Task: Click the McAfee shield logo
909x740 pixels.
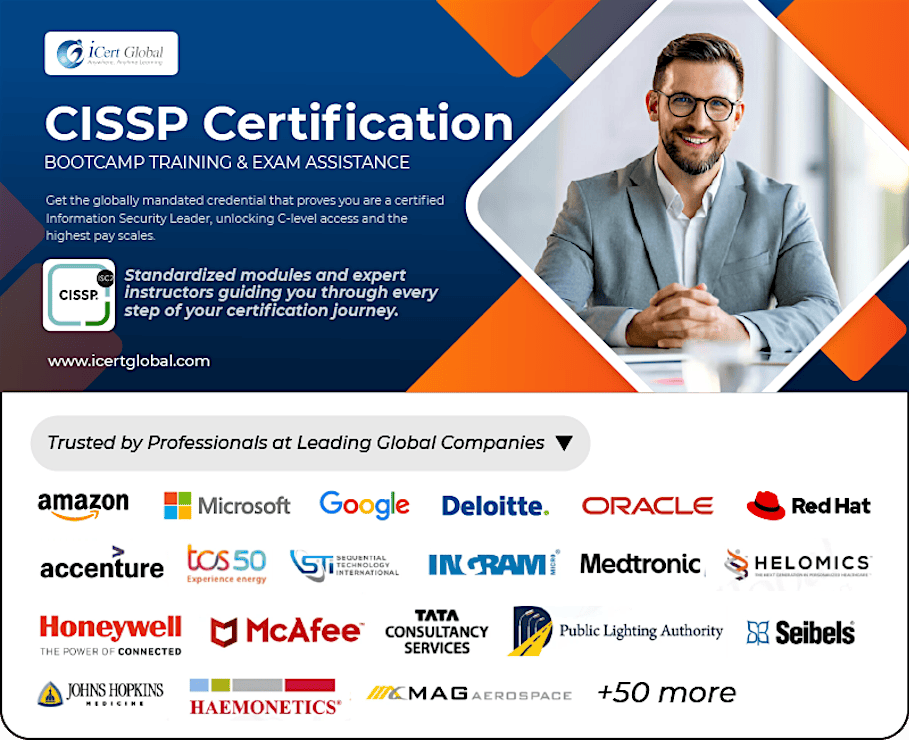Action: point(285,629)
